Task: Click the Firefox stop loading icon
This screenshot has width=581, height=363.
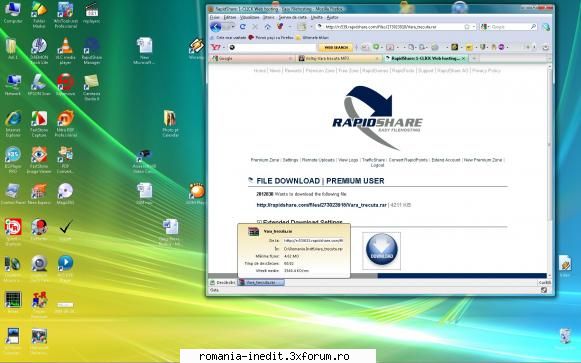Action: [255, 27]
